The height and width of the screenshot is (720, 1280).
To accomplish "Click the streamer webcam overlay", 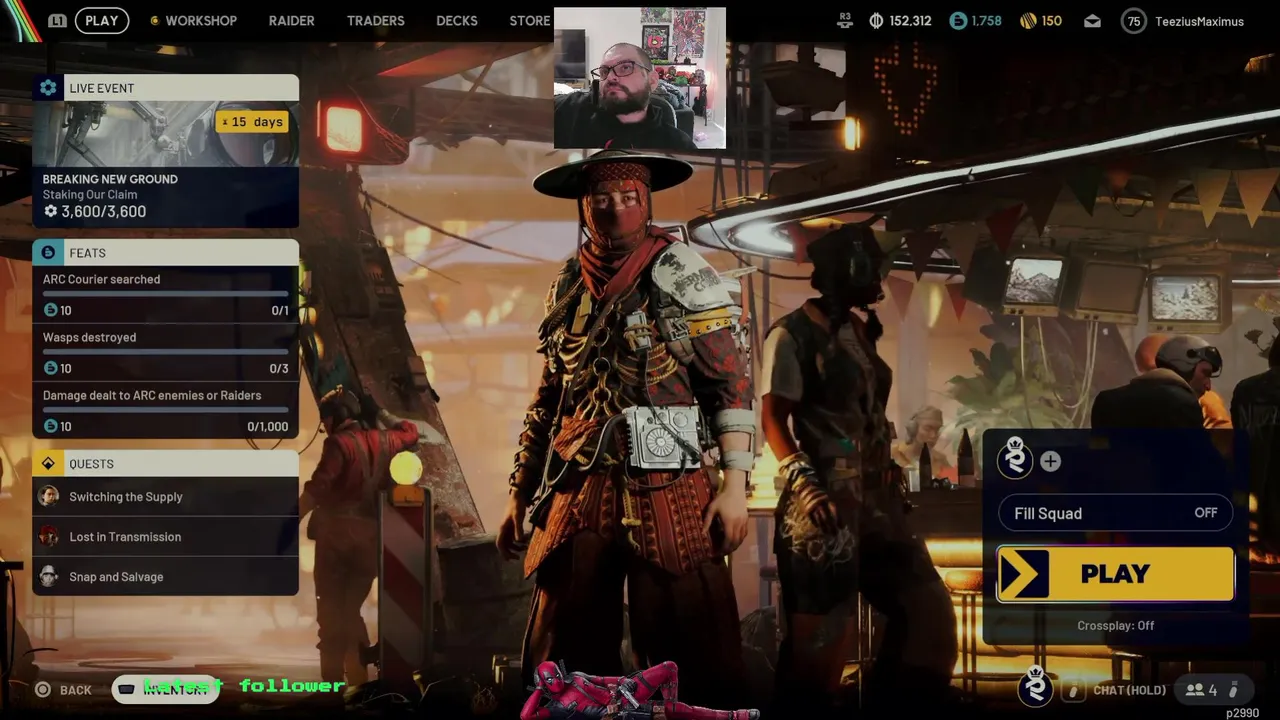I will [x=640, y=78].
